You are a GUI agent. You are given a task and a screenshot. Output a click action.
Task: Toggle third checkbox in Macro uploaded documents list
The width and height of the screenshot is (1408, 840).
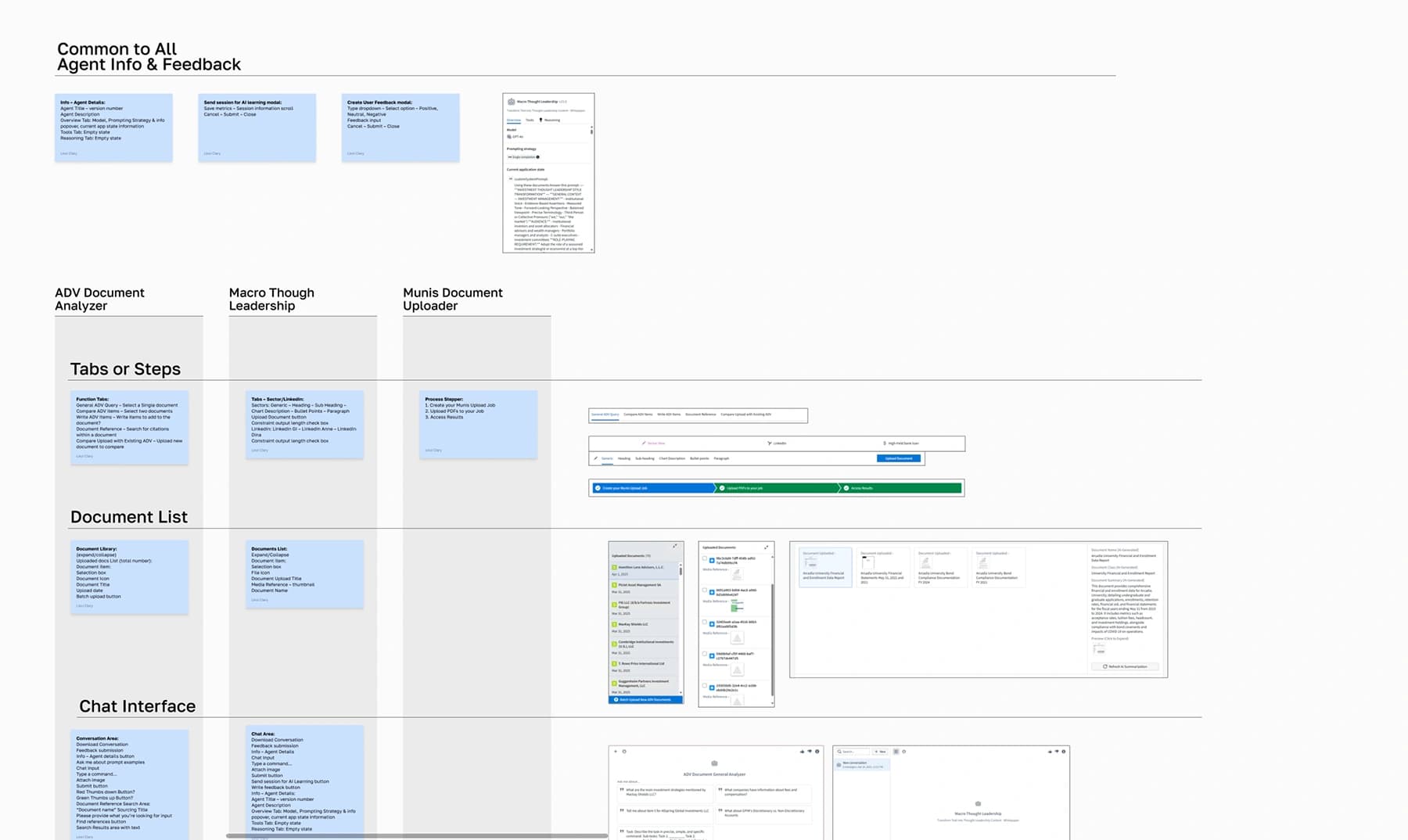[705, 622]
